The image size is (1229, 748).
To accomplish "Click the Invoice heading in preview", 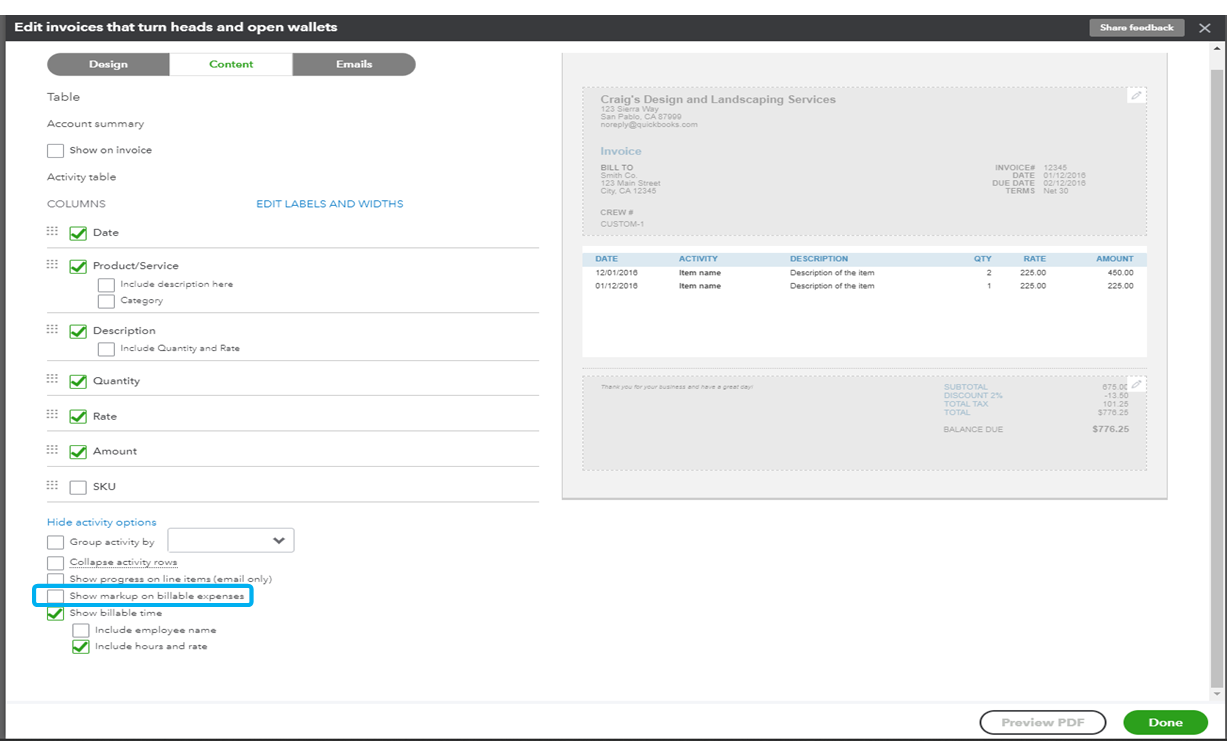I will click(621, 151).
